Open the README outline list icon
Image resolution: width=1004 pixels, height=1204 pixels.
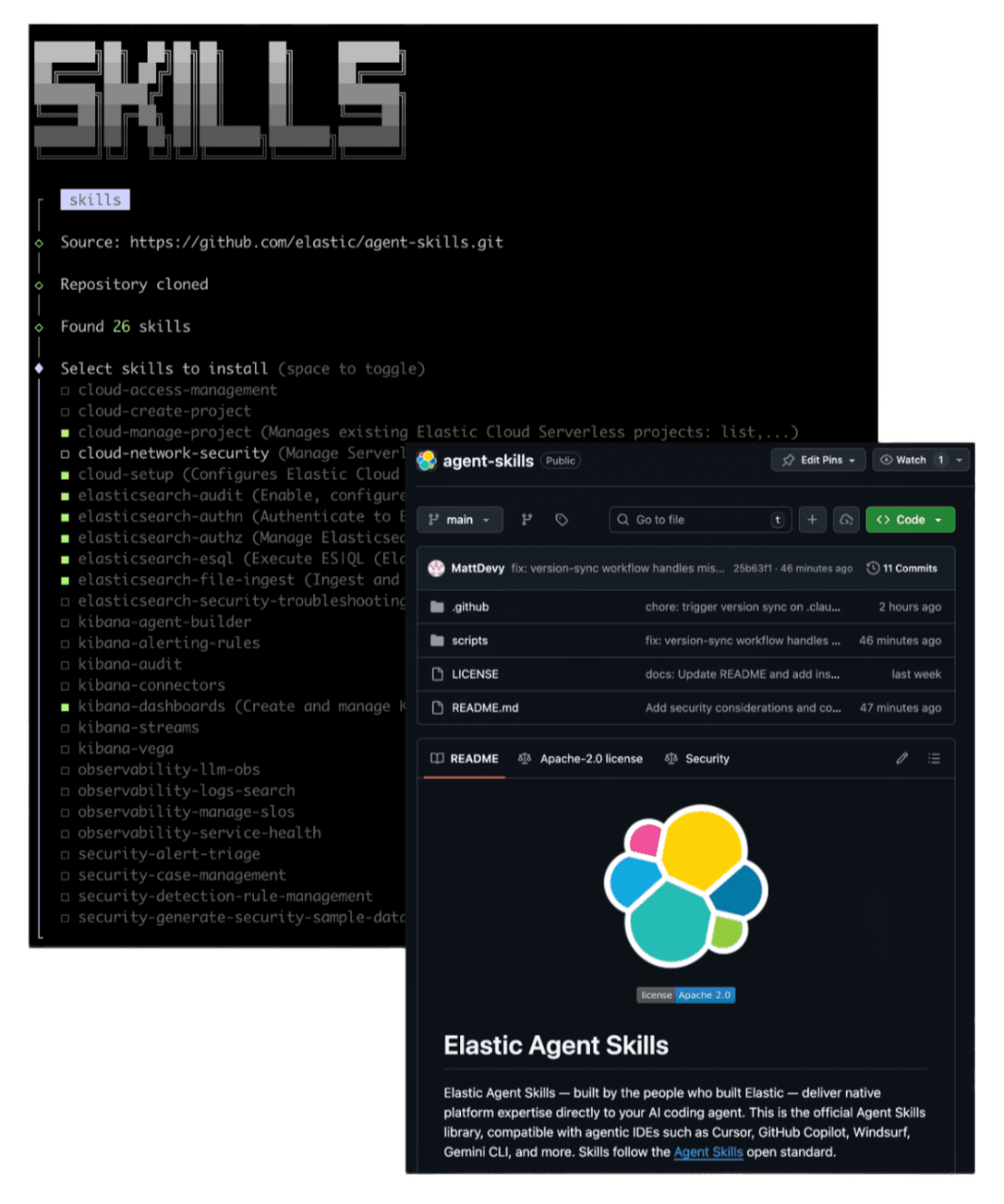point(934,758)
